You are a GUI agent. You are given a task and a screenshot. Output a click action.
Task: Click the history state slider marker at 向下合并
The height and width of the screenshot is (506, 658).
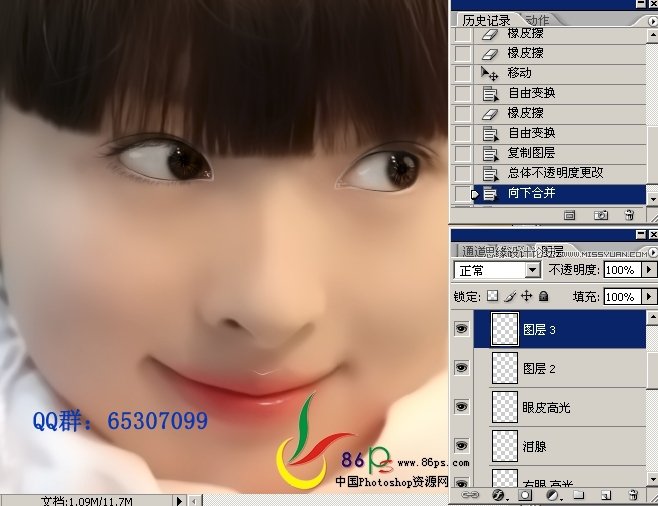pos(475,194)
